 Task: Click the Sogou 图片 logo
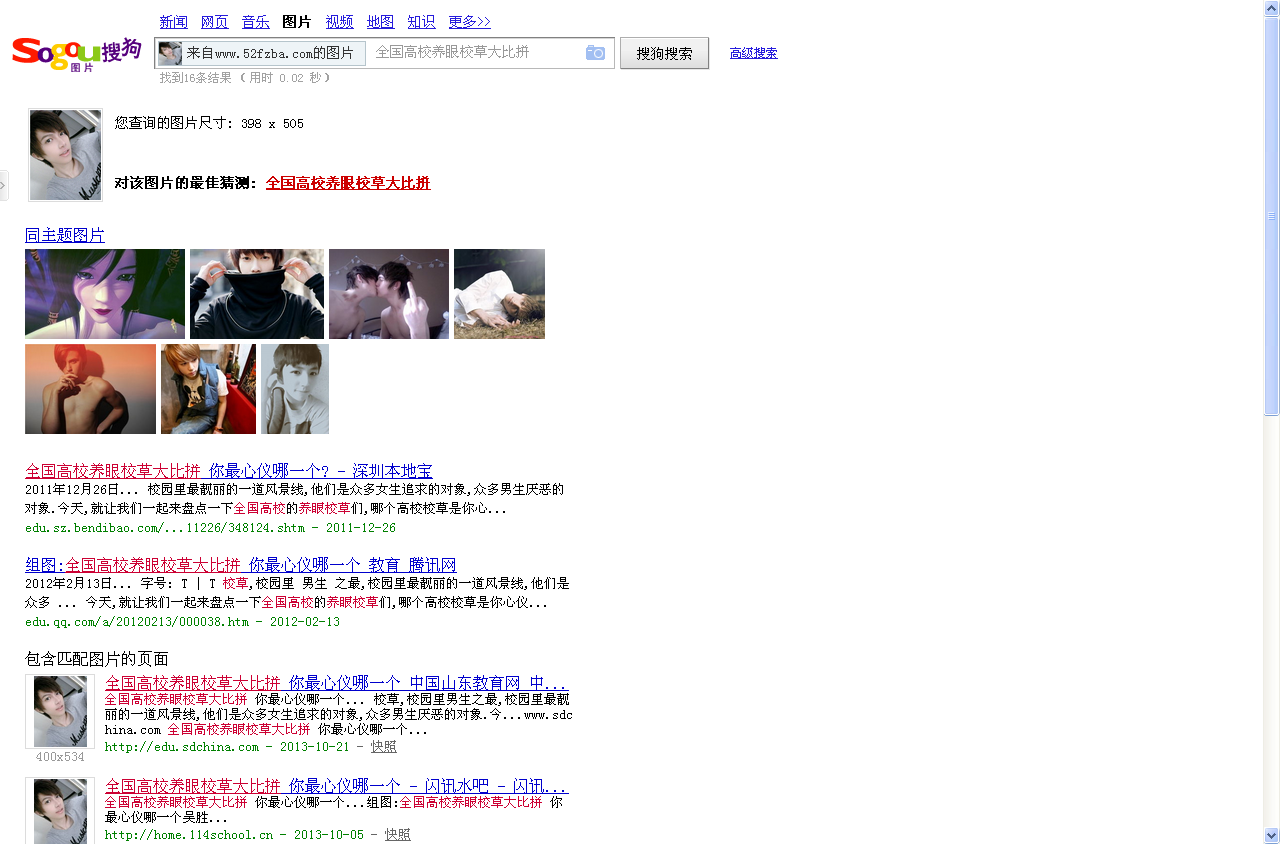click(x=76, y=53)
